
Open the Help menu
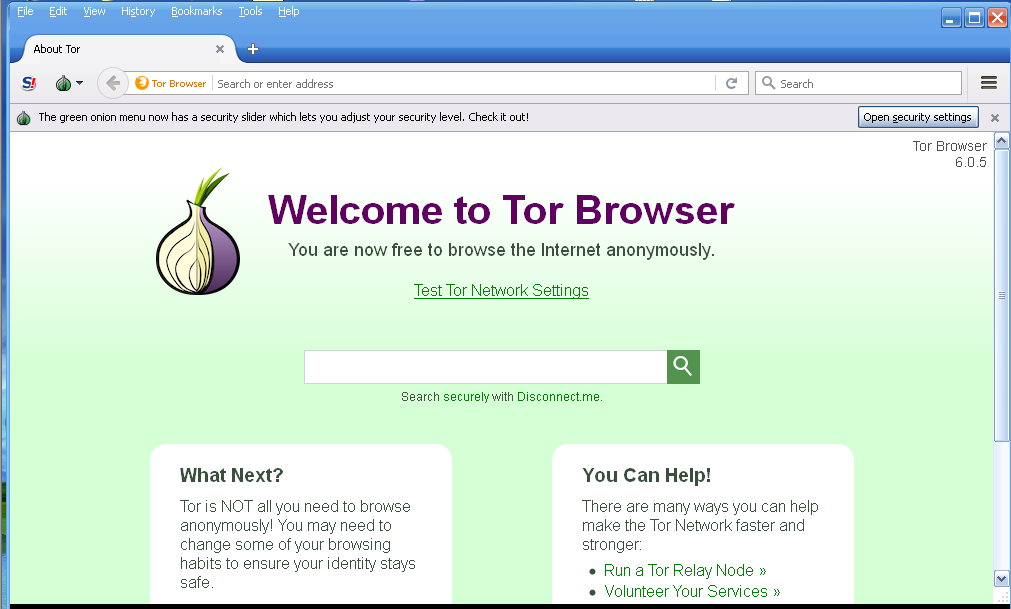[289, 11]
